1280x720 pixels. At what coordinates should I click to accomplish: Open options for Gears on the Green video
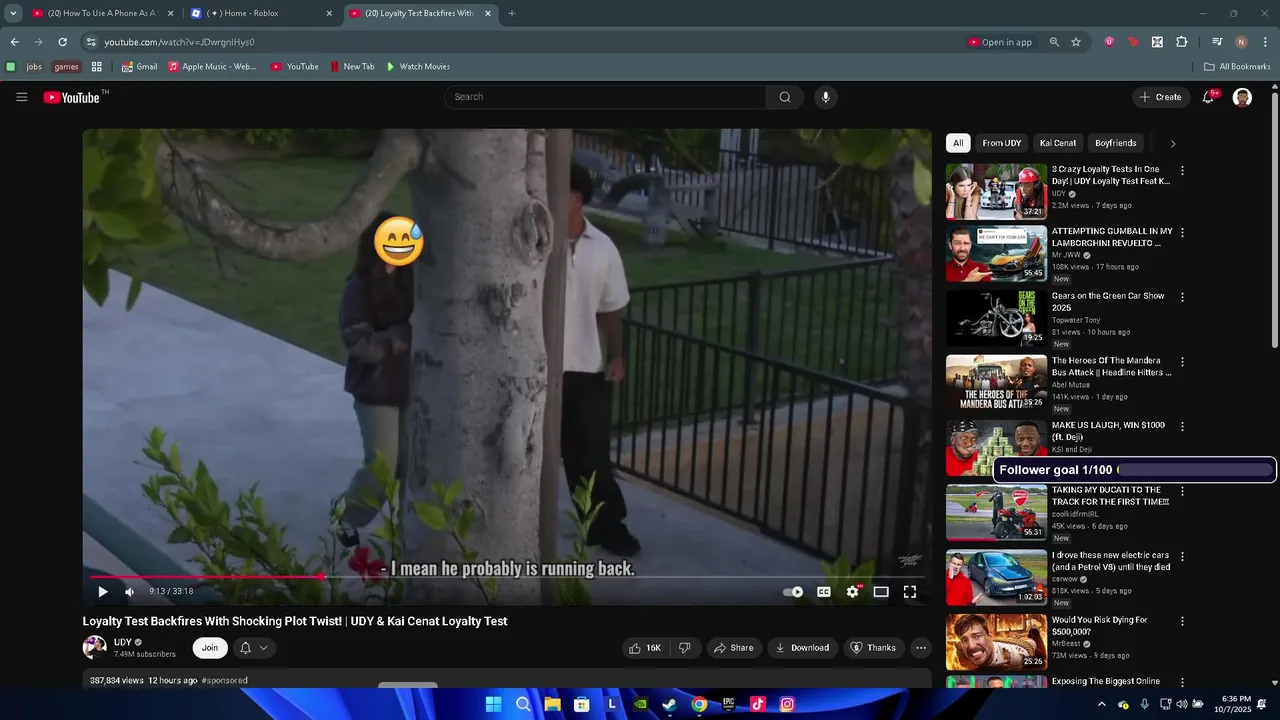point(1182,298)
